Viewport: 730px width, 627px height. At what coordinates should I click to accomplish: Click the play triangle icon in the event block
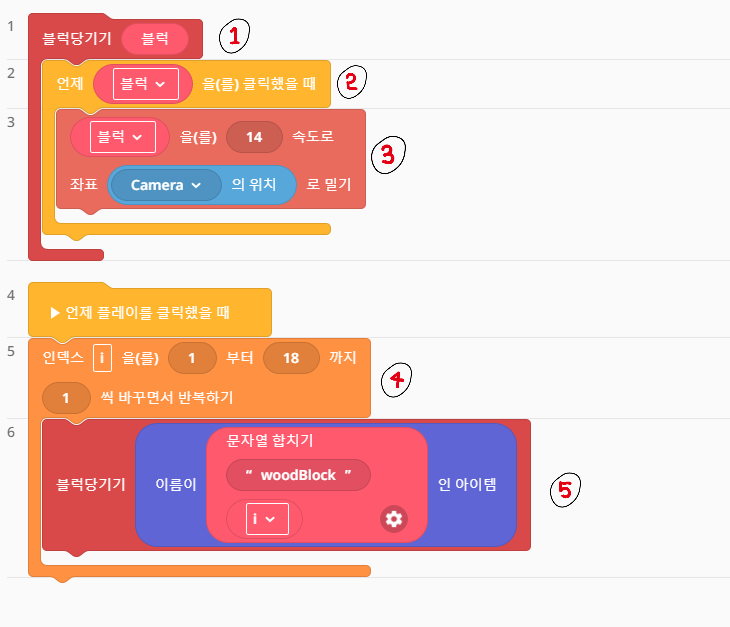[56, 313]
